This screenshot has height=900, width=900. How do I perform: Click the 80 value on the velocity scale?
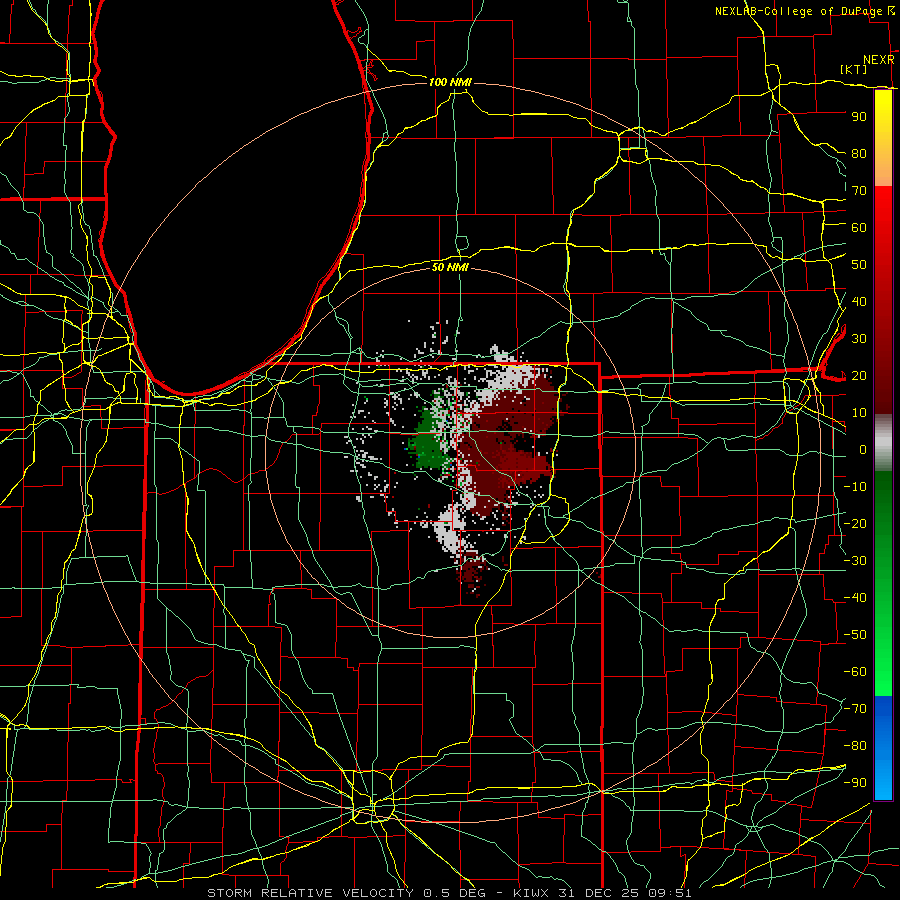coord(859,154)
